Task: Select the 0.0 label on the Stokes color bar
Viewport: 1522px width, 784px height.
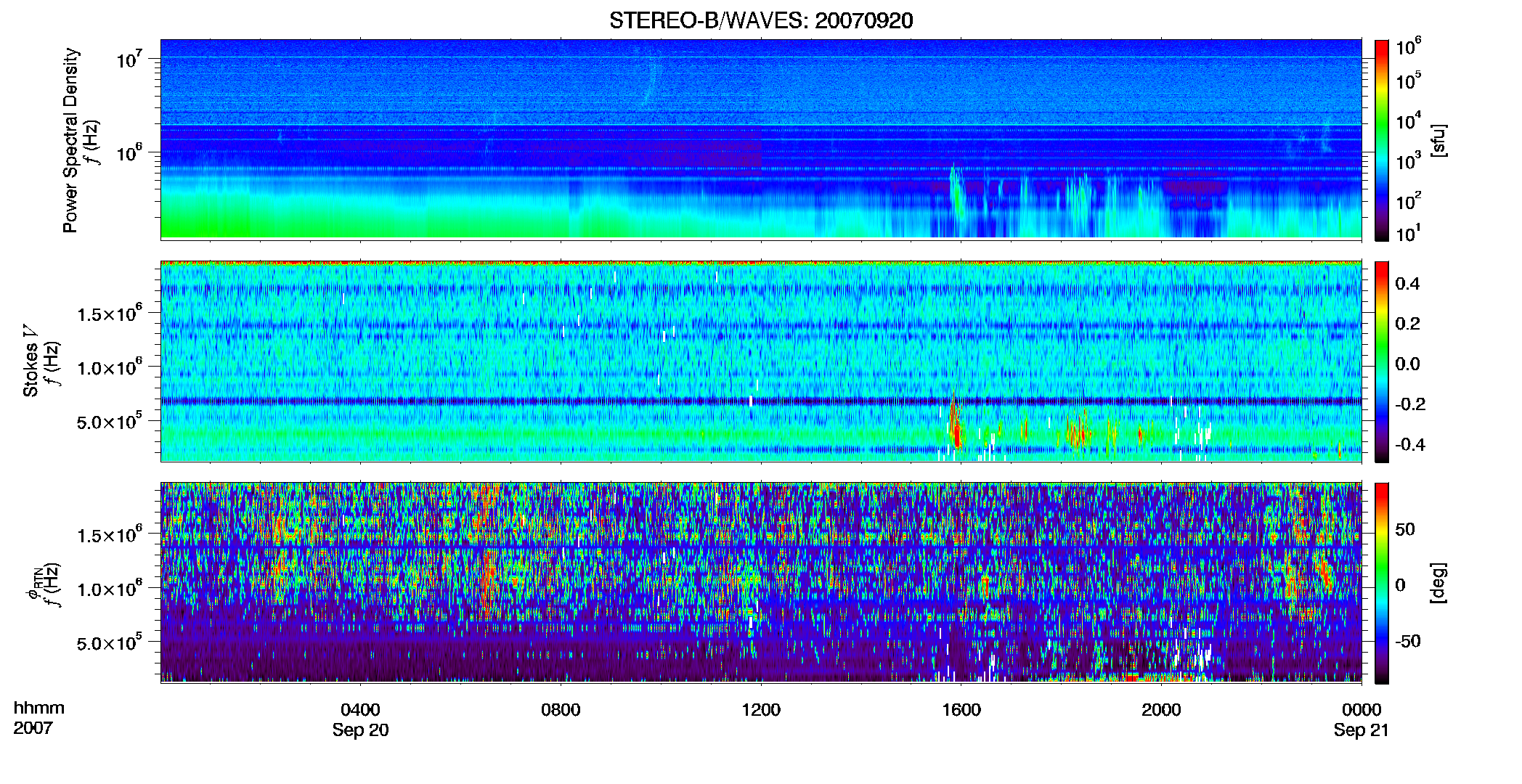Action: click(1407, 364)
